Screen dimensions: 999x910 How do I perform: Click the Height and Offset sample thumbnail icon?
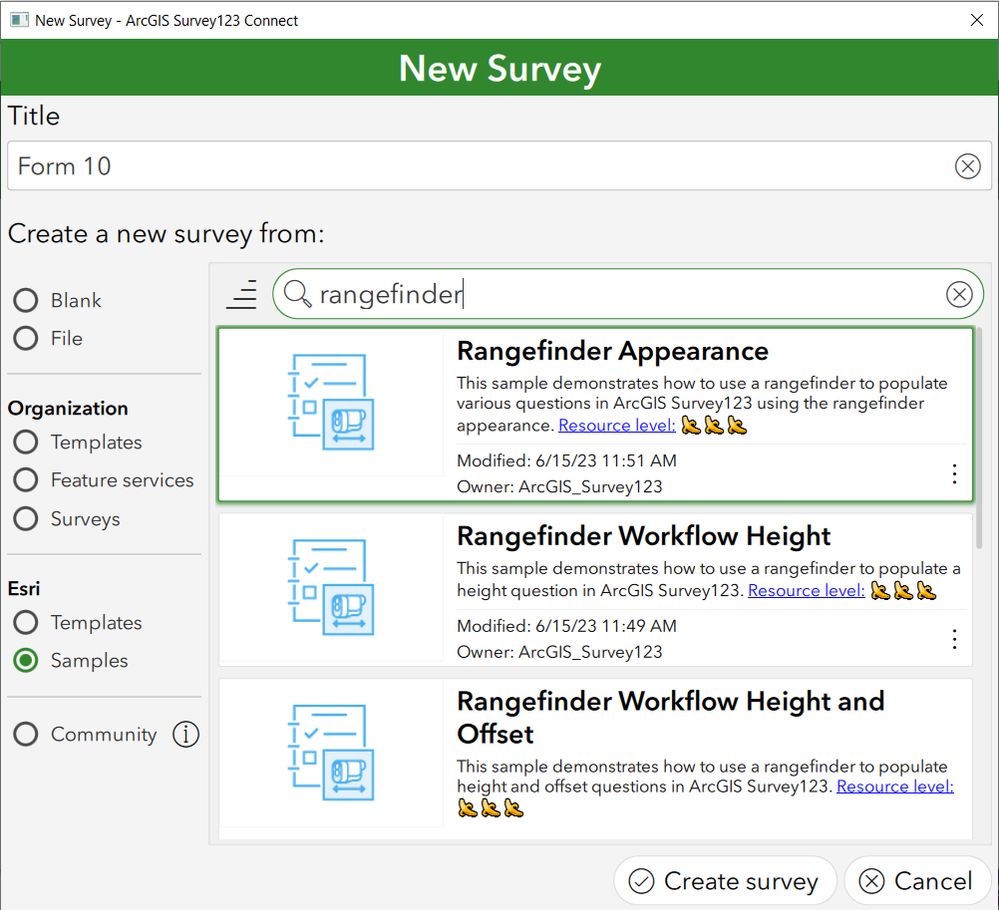tap(331, 753)
